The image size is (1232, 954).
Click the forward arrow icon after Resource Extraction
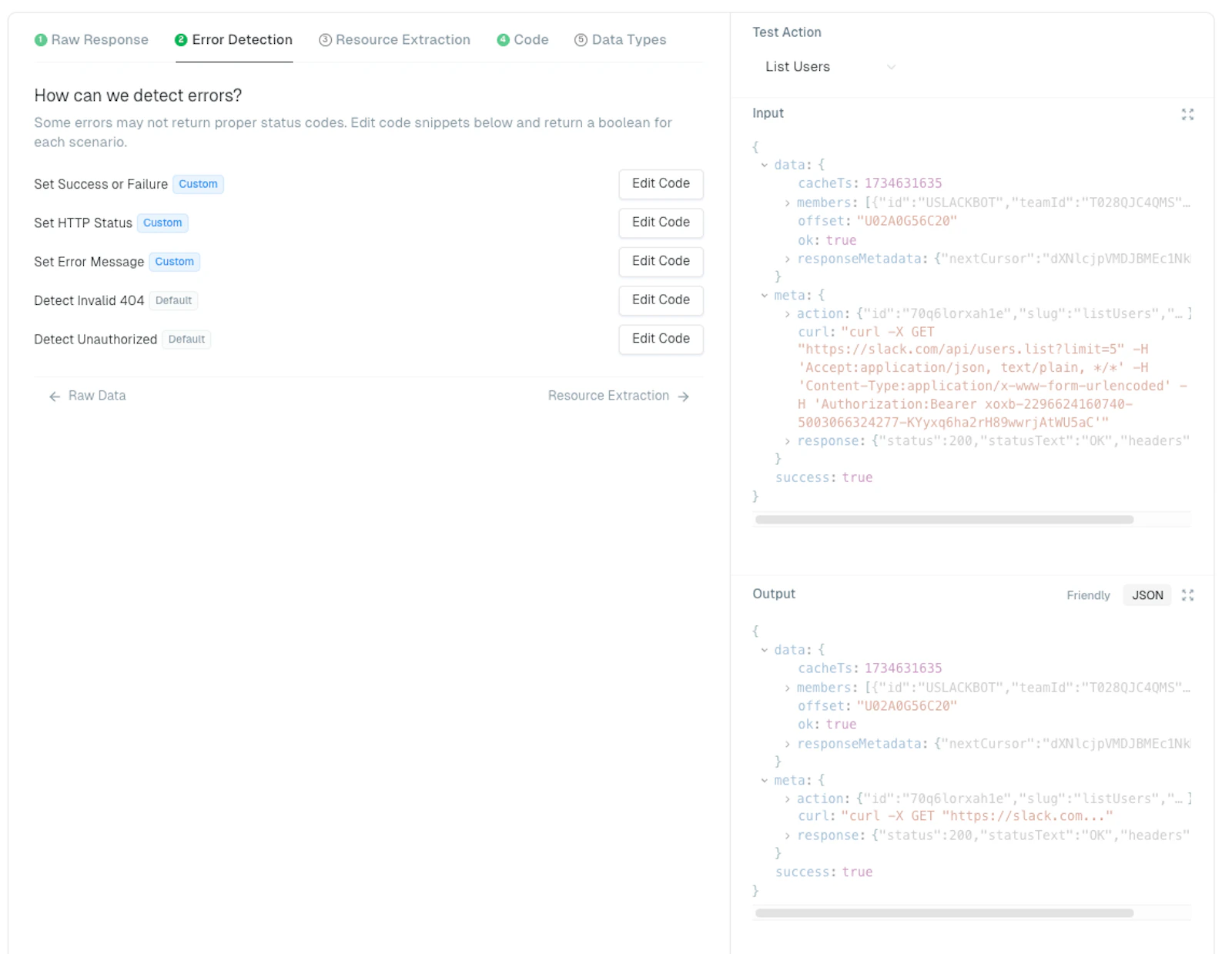[x=683, y=397]
